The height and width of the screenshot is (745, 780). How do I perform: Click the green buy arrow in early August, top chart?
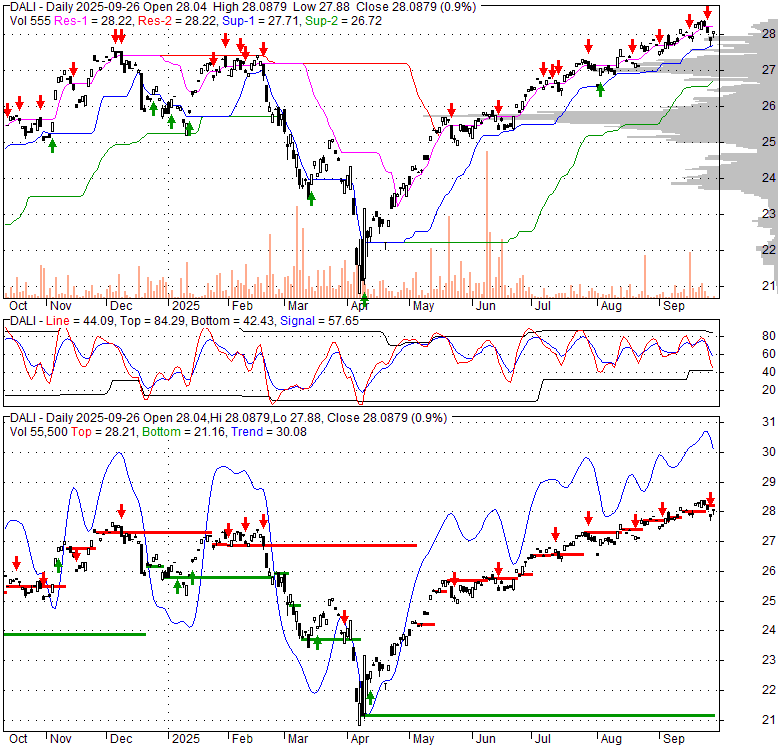(x=600, y=90)
